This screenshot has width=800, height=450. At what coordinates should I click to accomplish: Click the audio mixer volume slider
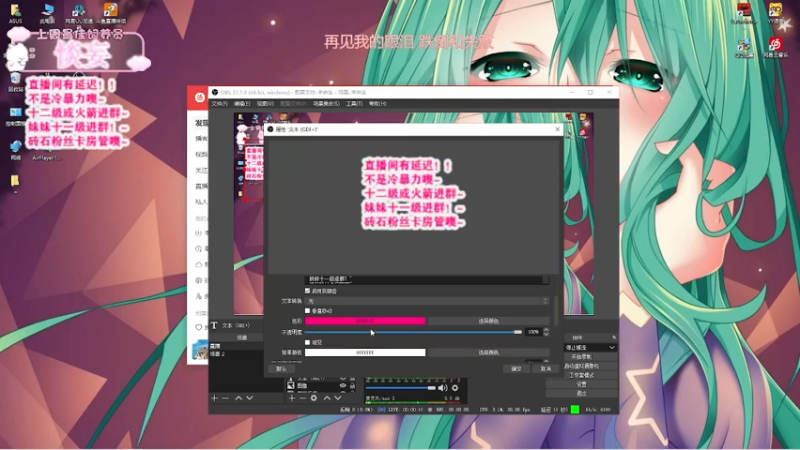point(401,388)
